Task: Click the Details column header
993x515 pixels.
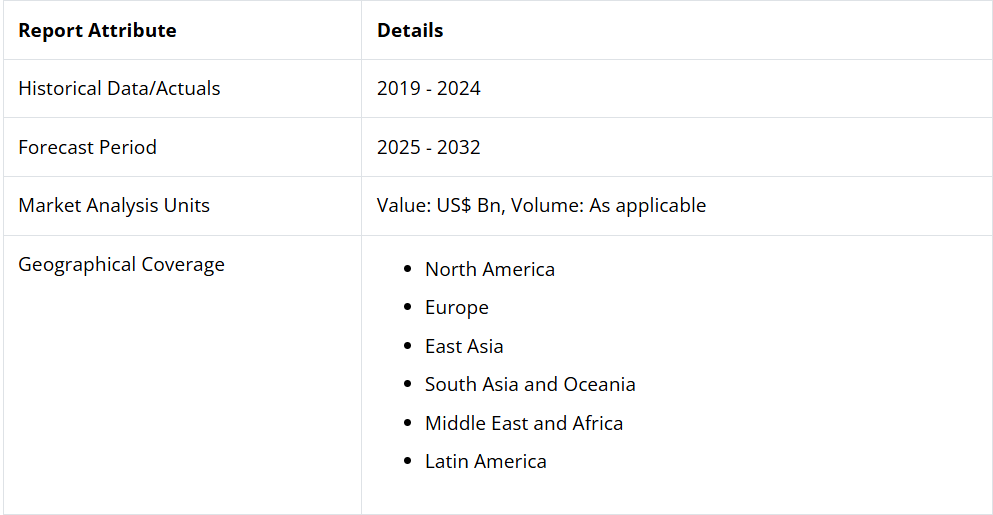Action: (x=410, y=30)
